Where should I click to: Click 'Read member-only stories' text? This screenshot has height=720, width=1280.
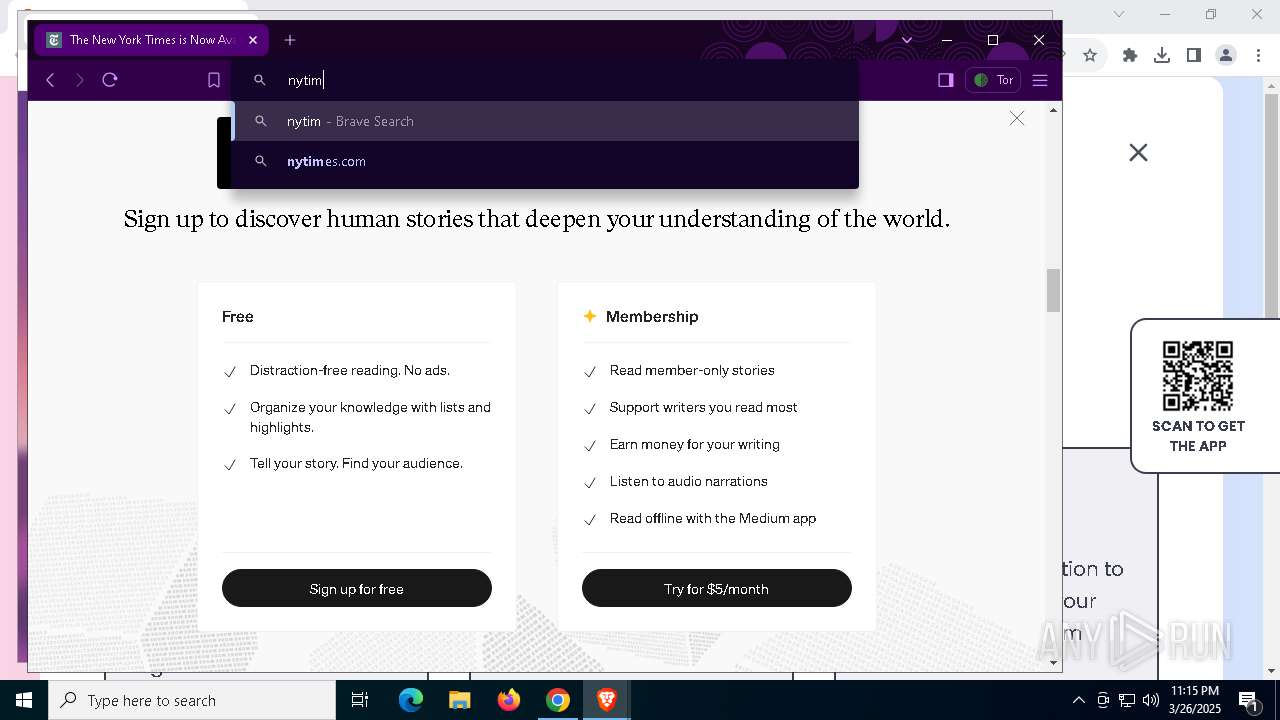click(x=692, y=370)
